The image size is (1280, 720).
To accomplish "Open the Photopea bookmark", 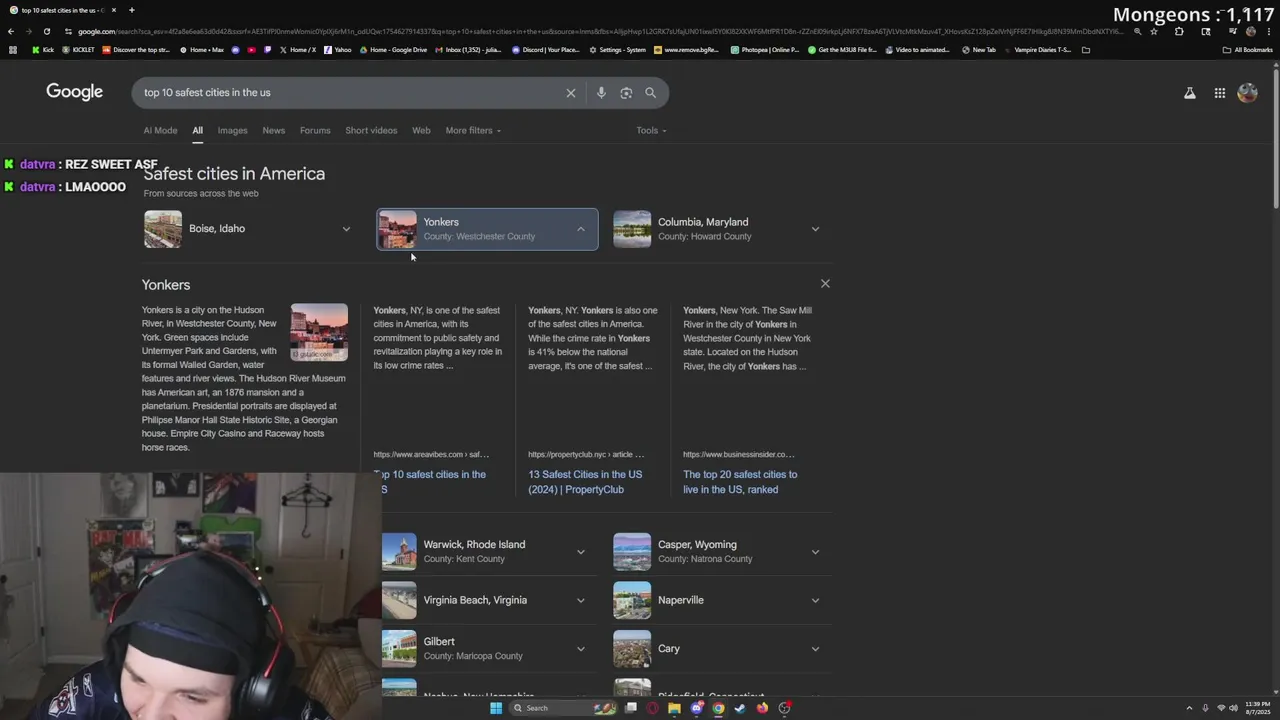I will (765, 50).
